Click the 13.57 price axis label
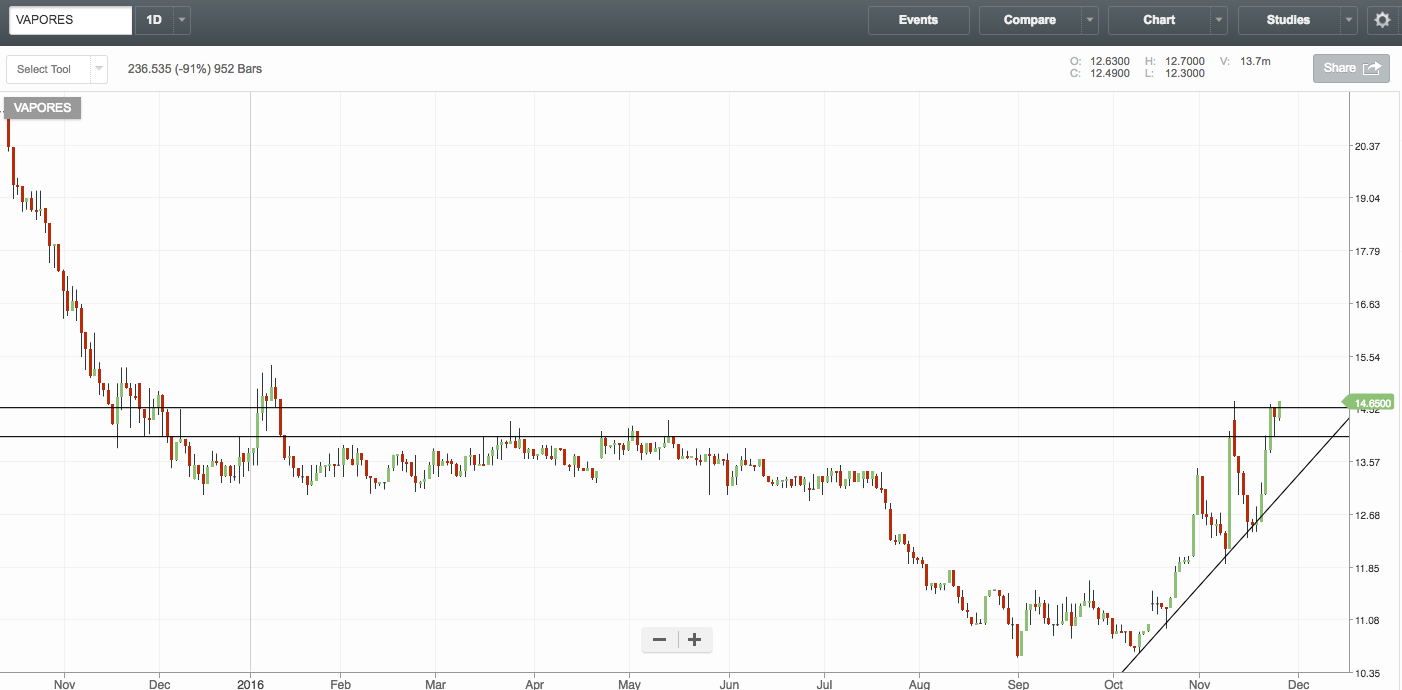The image size is (1402, 690). 1367,462
